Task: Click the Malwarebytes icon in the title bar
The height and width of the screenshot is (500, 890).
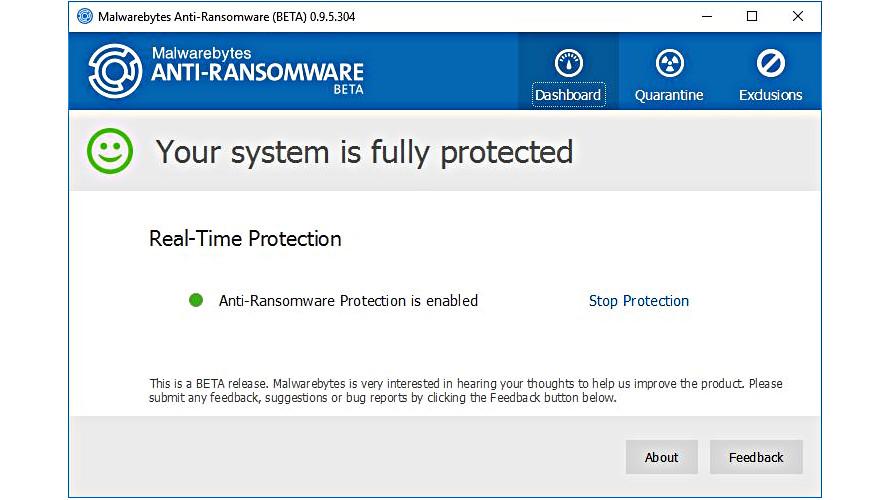Action: coord(84,17)
